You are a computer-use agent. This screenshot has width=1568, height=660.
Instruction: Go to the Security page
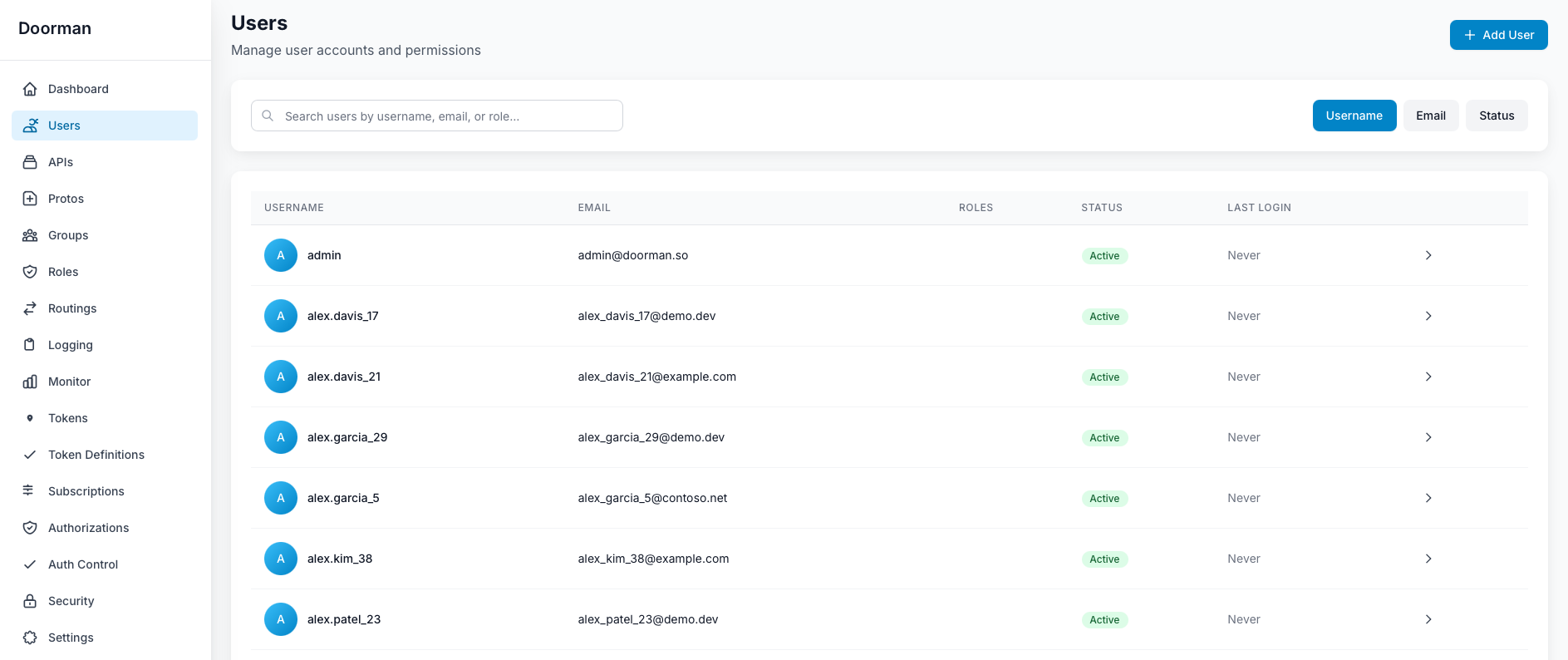pyautogui.click(x=105, y=601)
